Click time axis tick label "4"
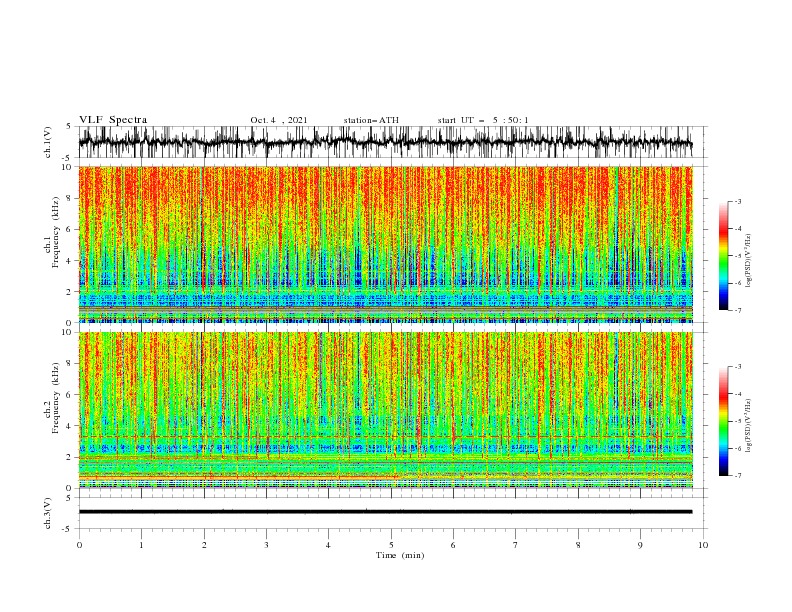Viewport: 792px width, 612px height. (x=328, y=545)
